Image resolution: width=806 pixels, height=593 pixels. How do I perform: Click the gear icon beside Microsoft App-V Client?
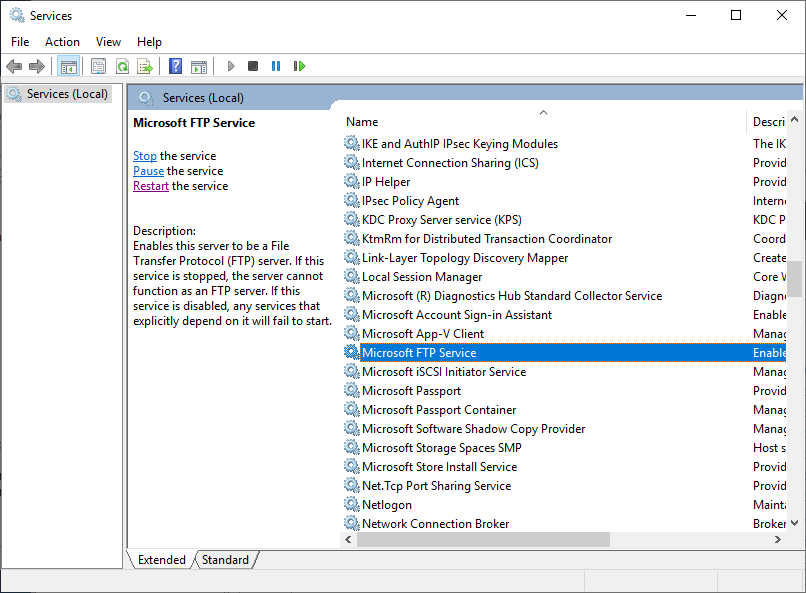[x=352, y=333]
